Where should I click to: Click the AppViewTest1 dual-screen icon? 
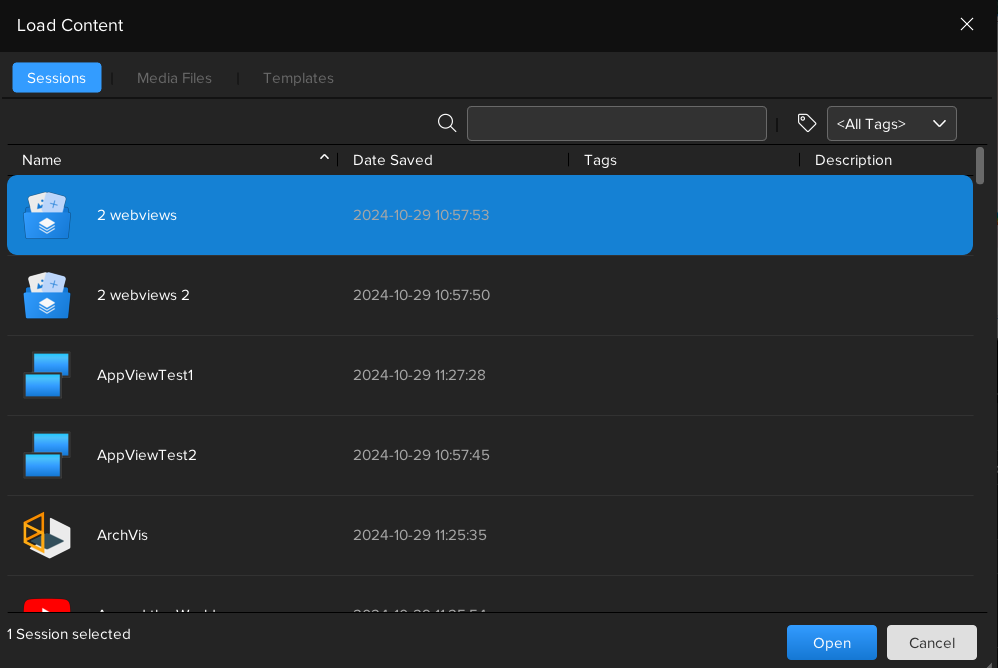click(47, 375)
